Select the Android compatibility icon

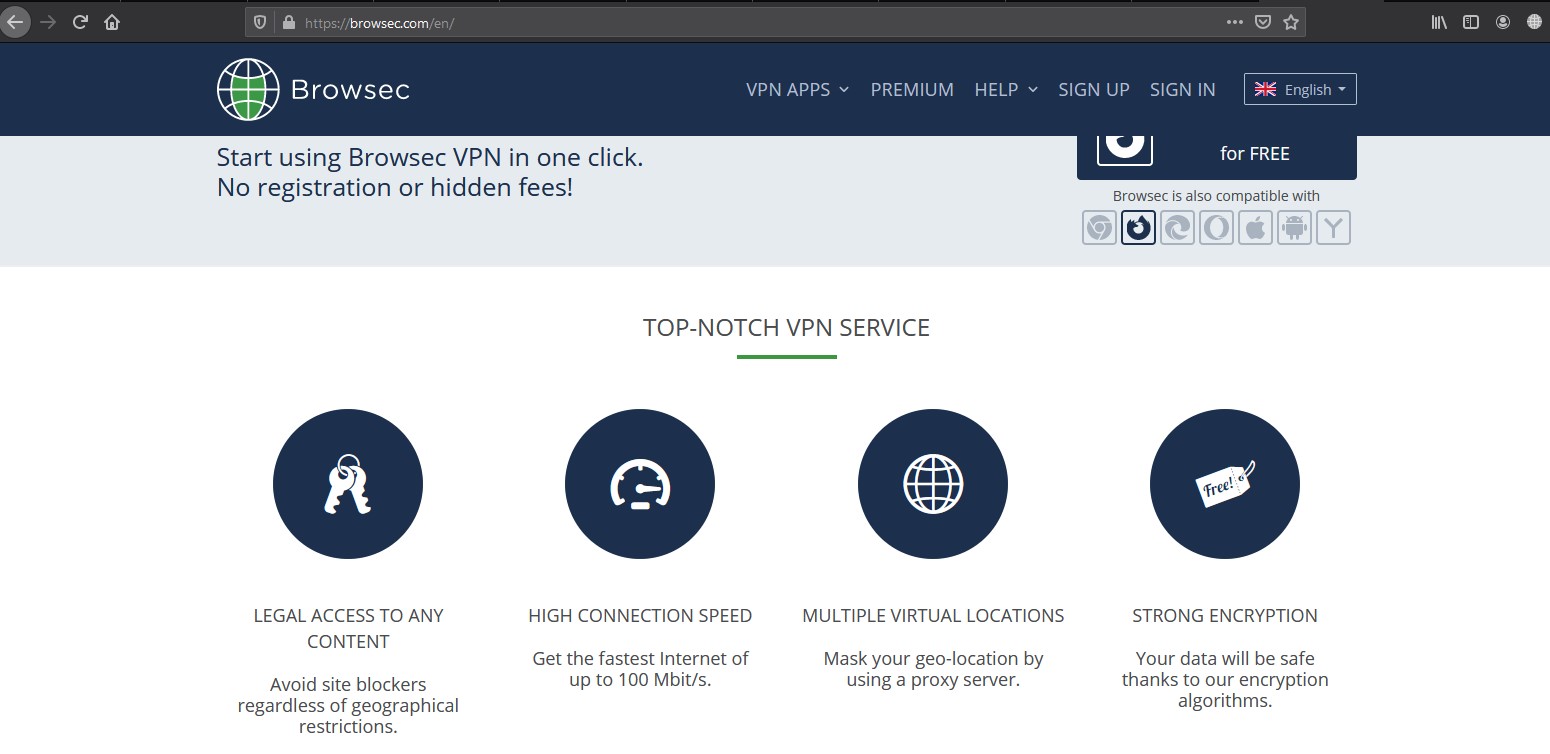[x=1294, y=228]
